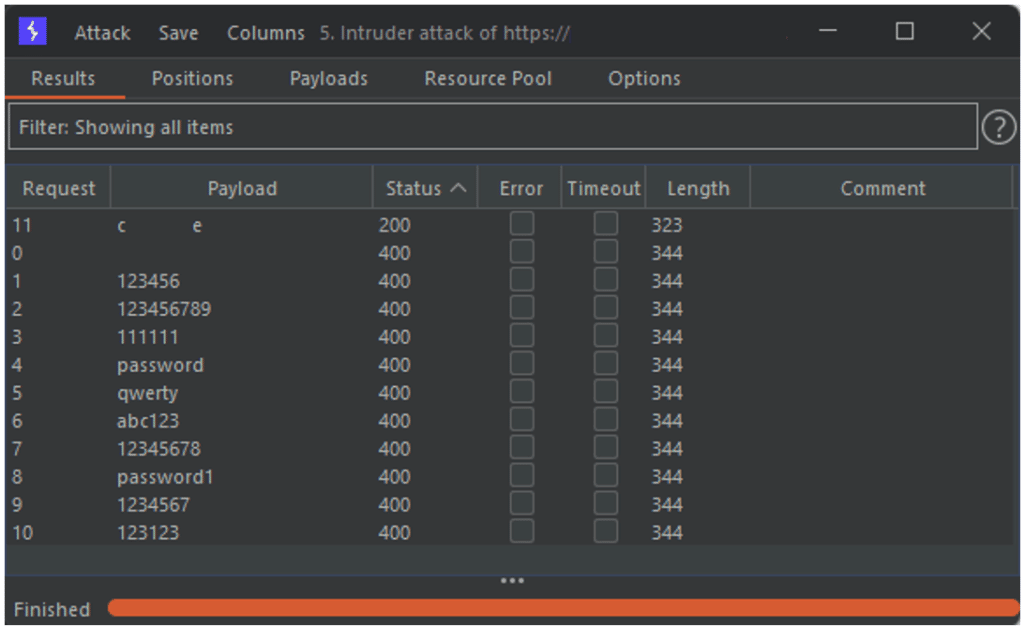Toggle Timeout checkbox for payload password
Image resolution: width=1024 pixels, height=627 pixels.
[x=605, y=363]
